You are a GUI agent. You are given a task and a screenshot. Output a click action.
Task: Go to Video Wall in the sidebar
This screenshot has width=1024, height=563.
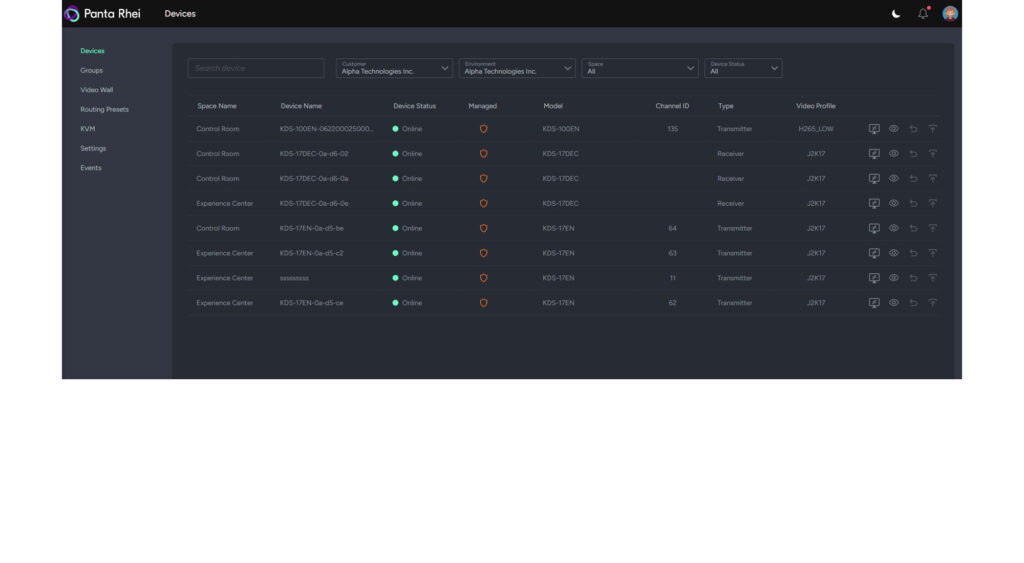pyautogui.click(x=97, y=90)
